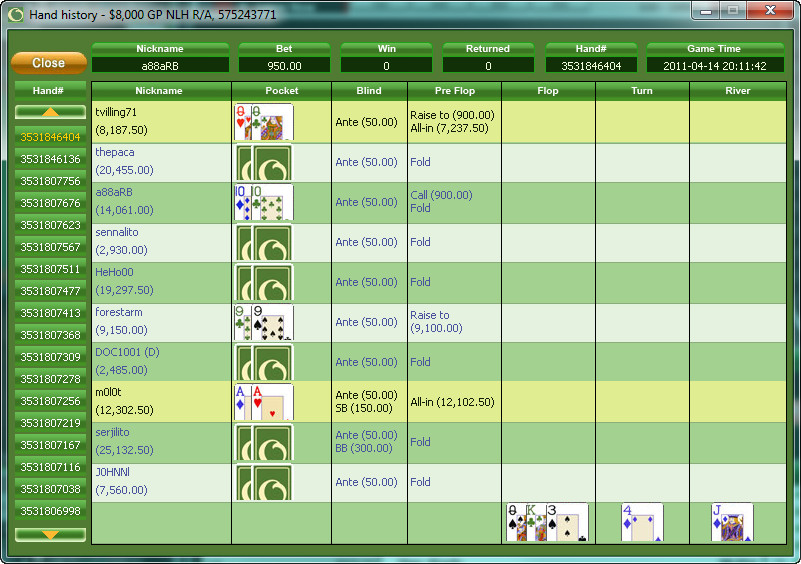Close the Hand history window via X
801x564 pixels.
pos(770,10)
